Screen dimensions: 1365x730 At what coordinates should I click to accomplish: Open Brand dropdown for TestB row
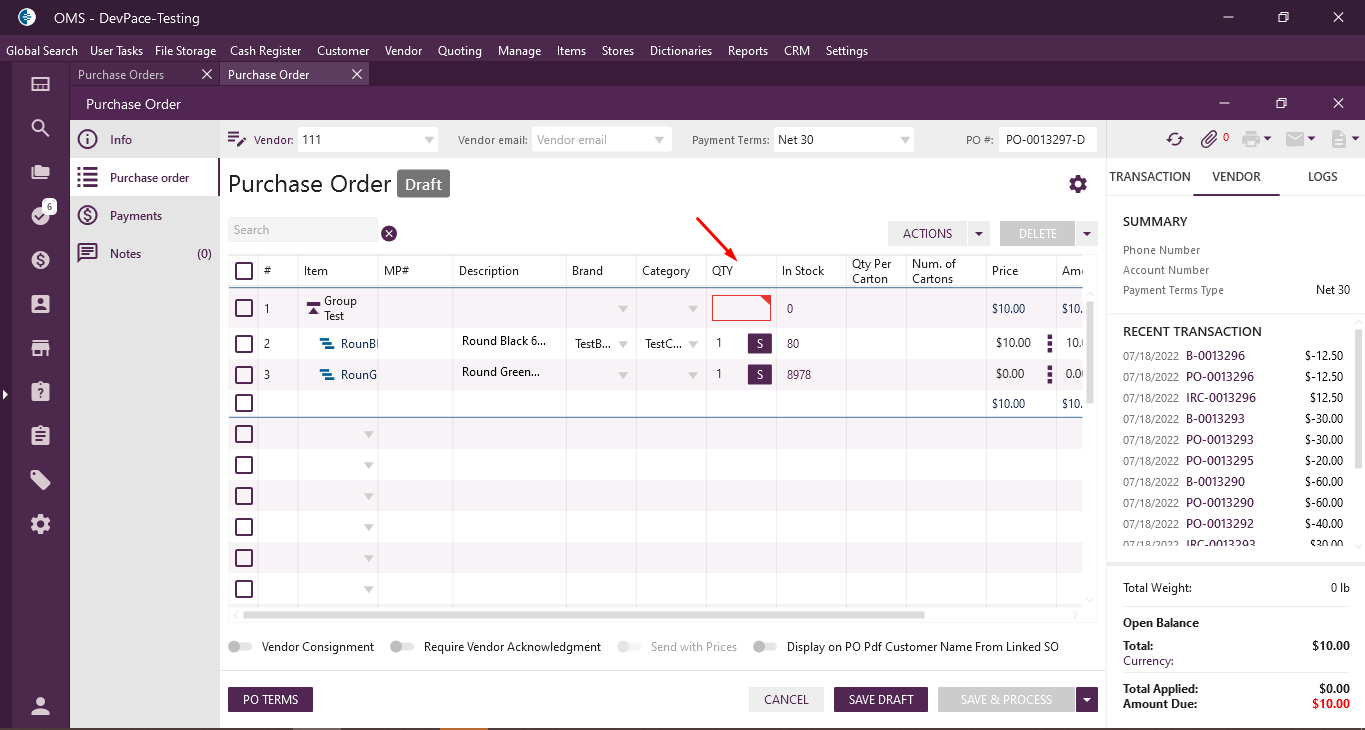(623, 345)
